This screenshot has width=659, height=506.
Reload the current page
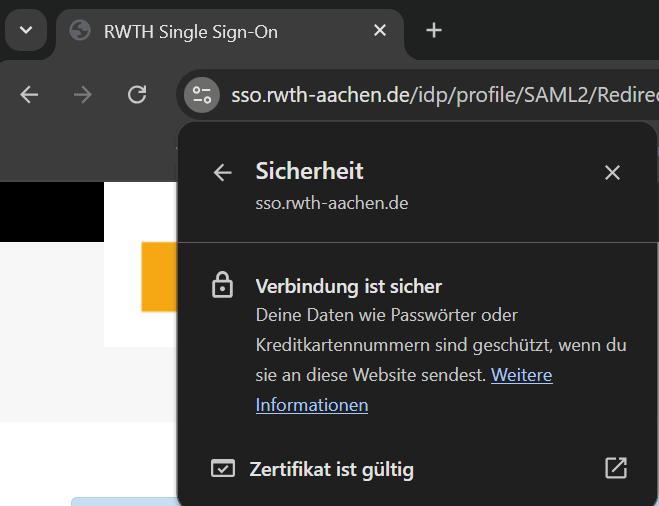coord(137,95)
